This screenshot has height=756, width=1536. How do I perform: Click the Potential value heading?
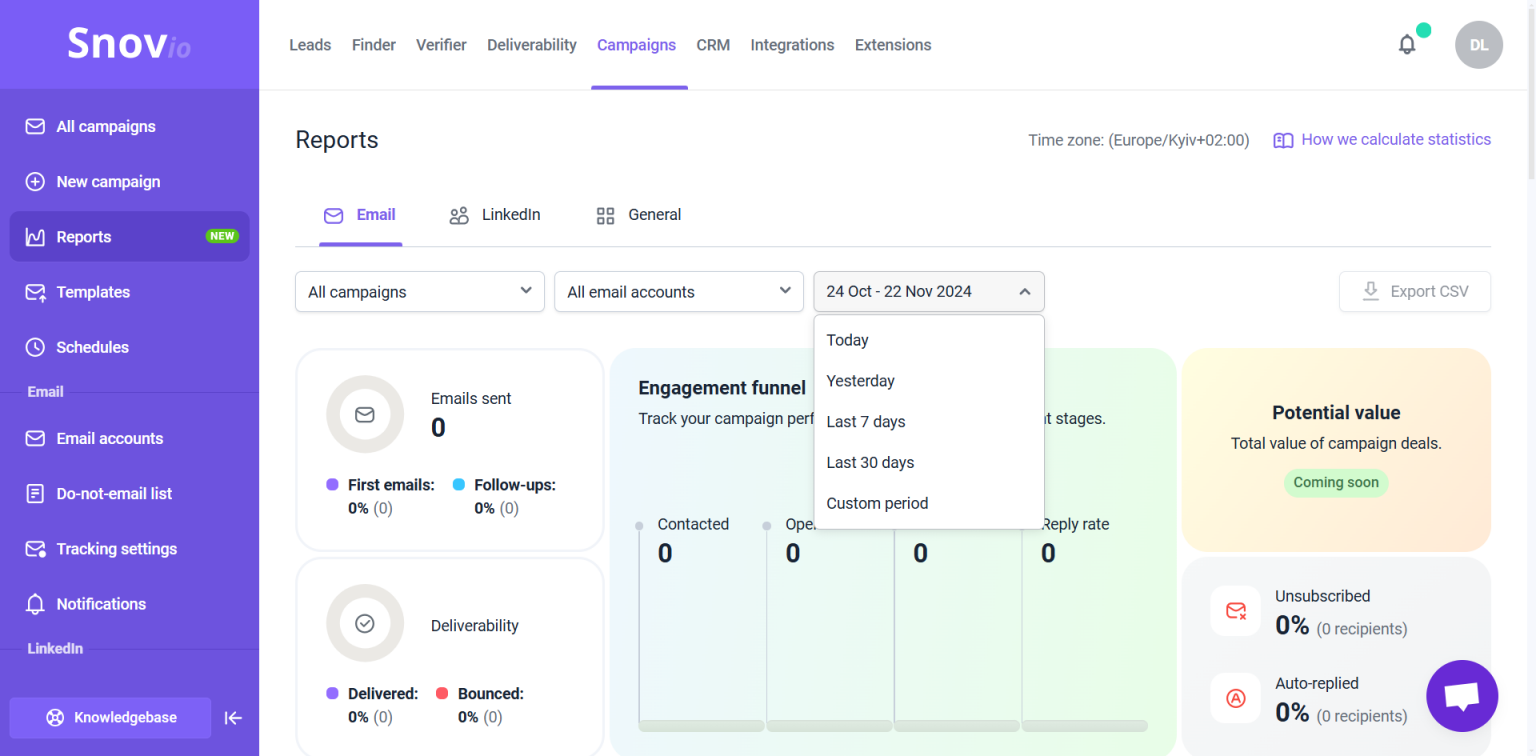tap(1336, 412)
